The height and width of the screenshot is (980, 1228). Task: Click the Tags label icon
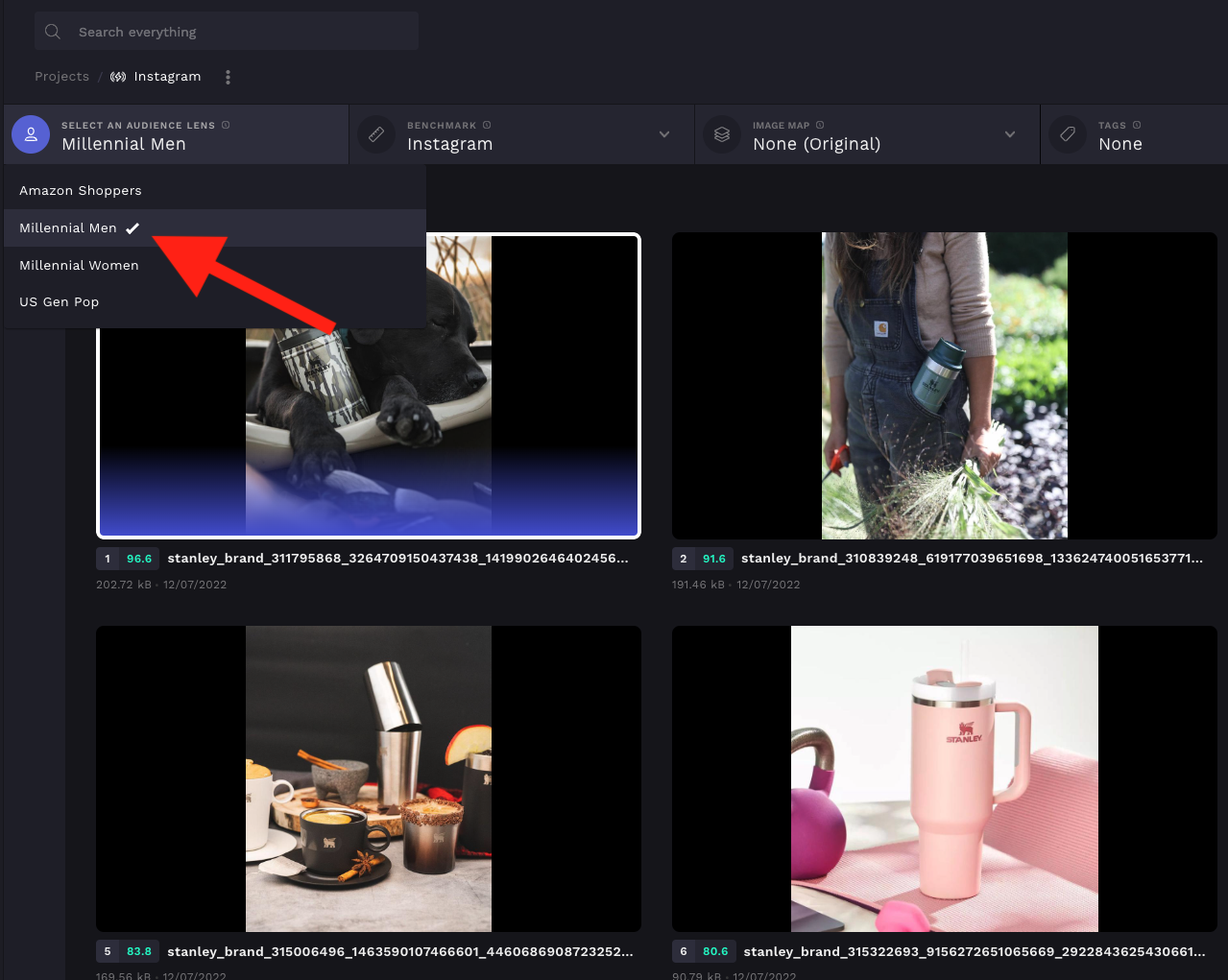click(1068, 135)
